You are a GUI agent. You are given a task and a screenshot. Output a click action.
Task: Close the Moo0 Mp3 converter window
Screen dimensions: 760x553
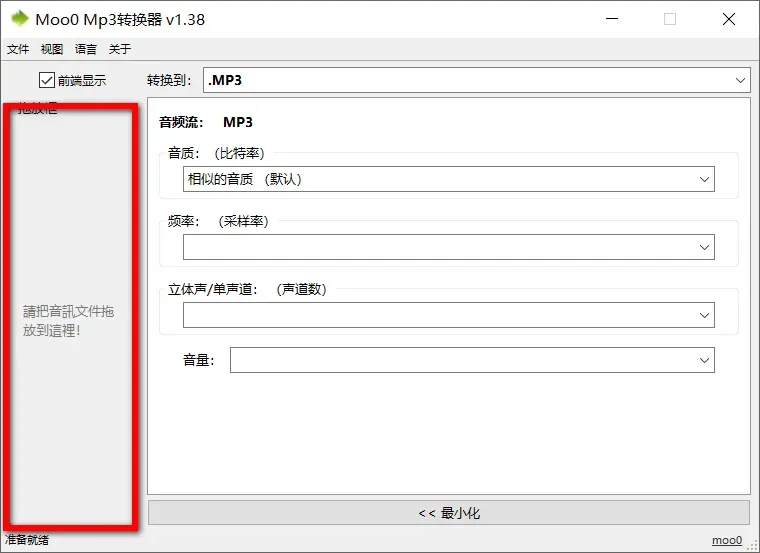point(728,19)
